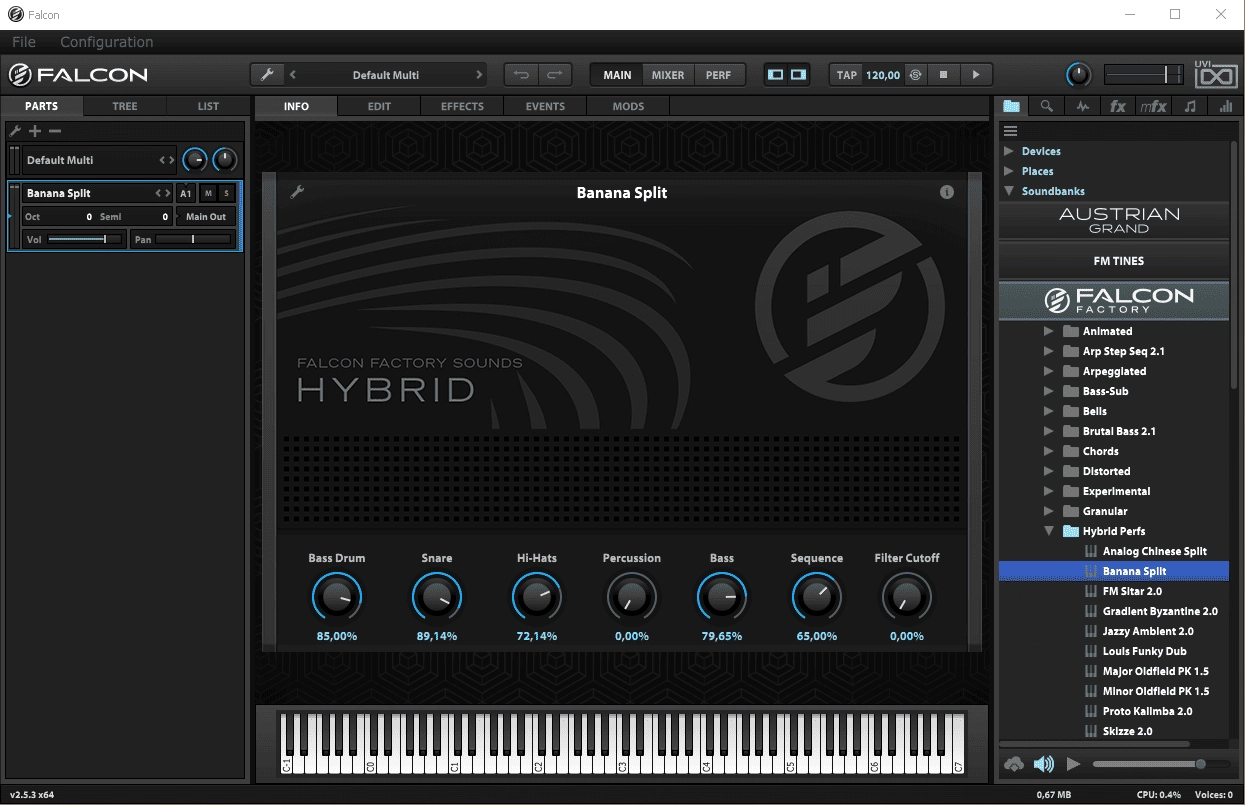1245x805 pixels.
Task: Open the File menu
Action: pos(23,42)
